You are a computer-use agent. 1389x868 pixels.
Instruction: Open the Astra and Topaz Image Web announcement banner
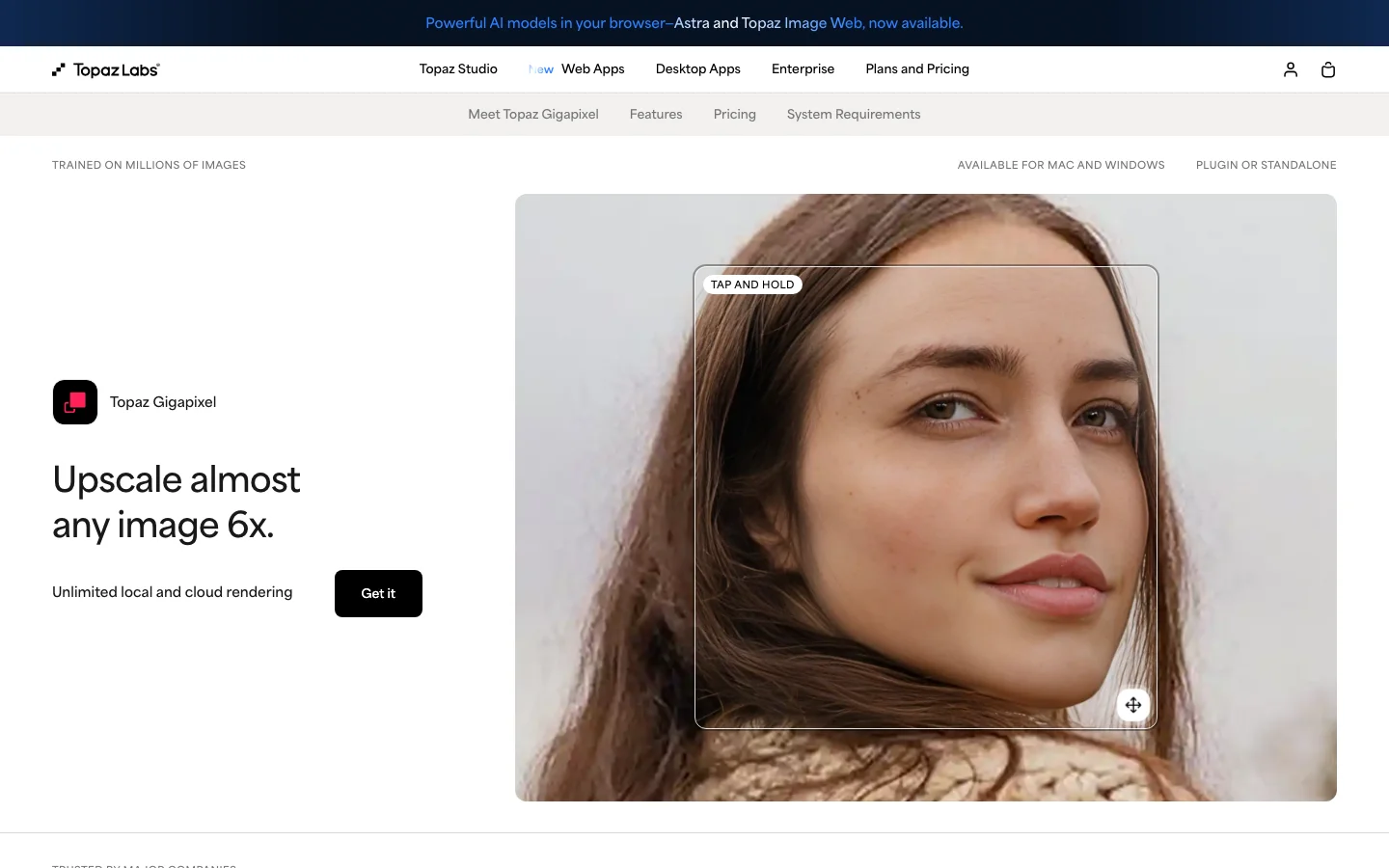coord(694,23)
